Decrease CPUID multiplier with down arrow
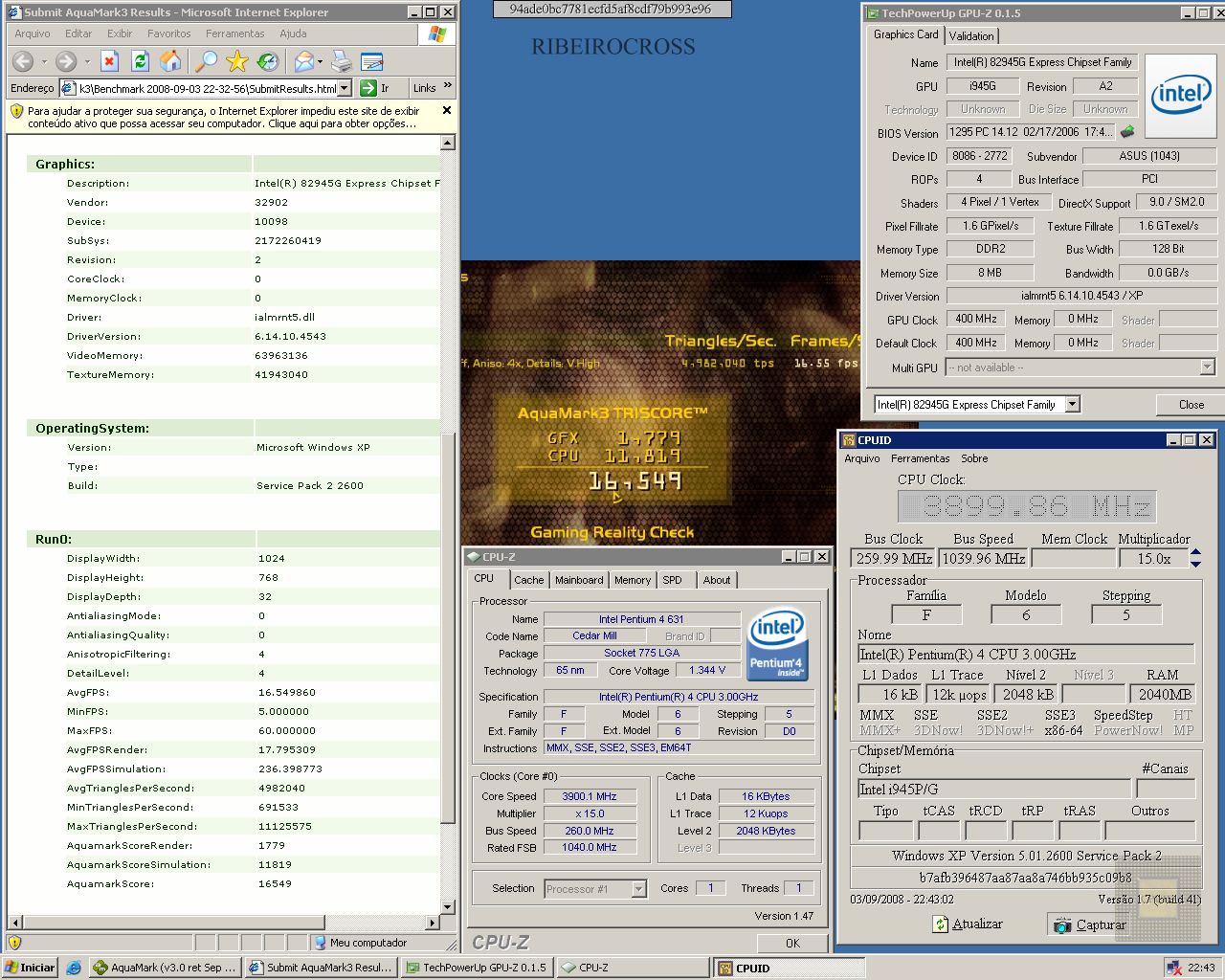Image resolution: width=1225 pixels, height=980 pixels. pos(1196,564)
